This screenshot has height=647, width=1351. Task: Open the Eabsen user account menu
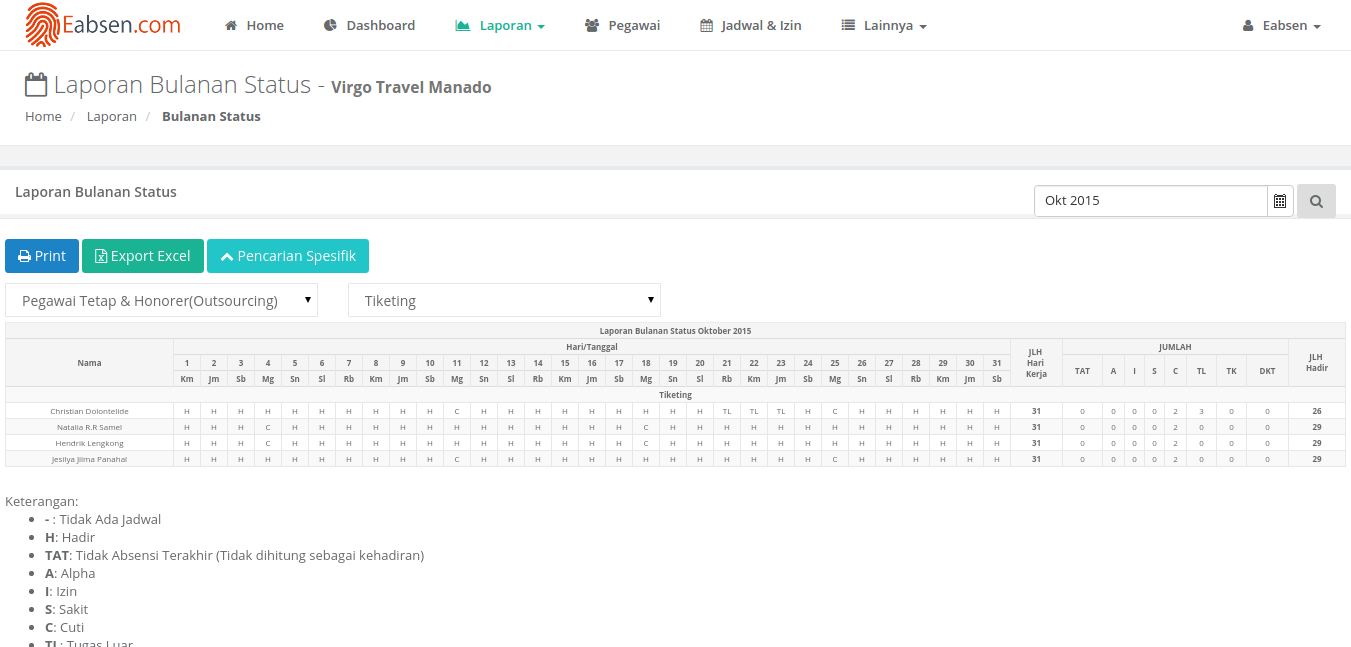click(x=1282, y=26)
